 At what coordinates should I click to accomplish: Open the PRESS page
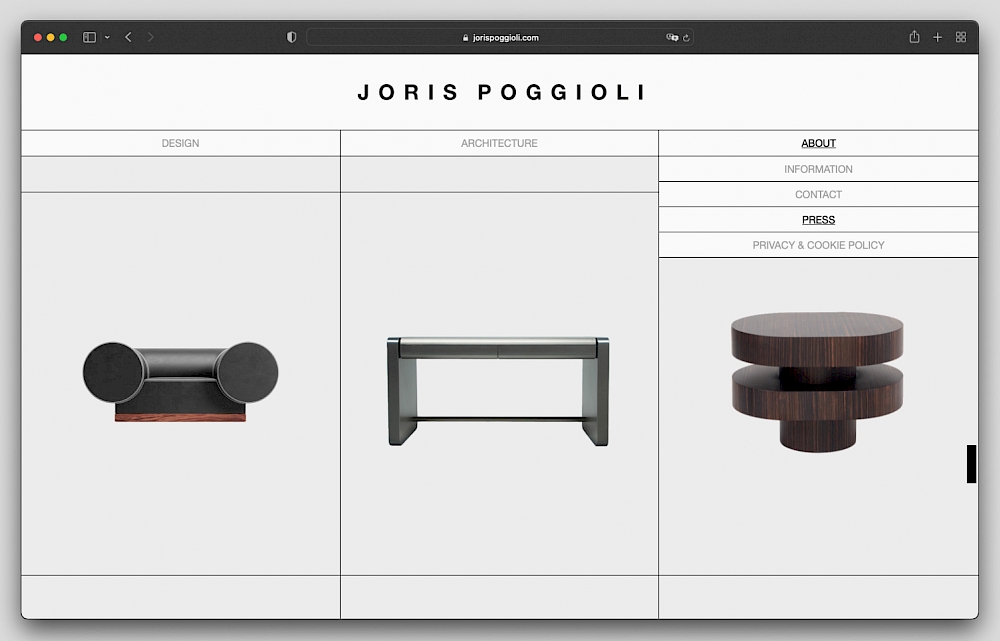pos(818,220)
